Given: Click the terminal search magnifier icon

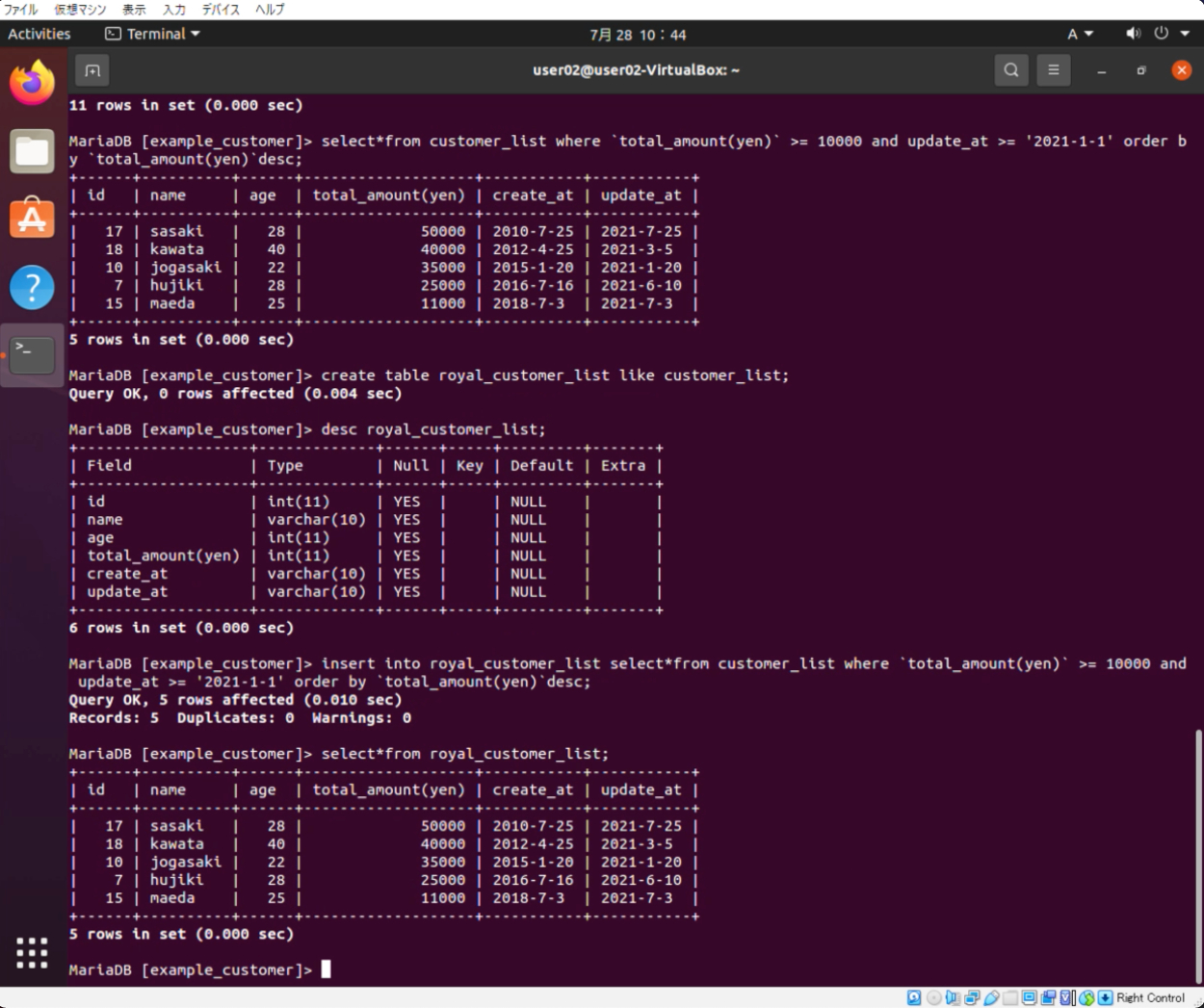Looking at the screenshot, I should click(x=1010, y=70).
